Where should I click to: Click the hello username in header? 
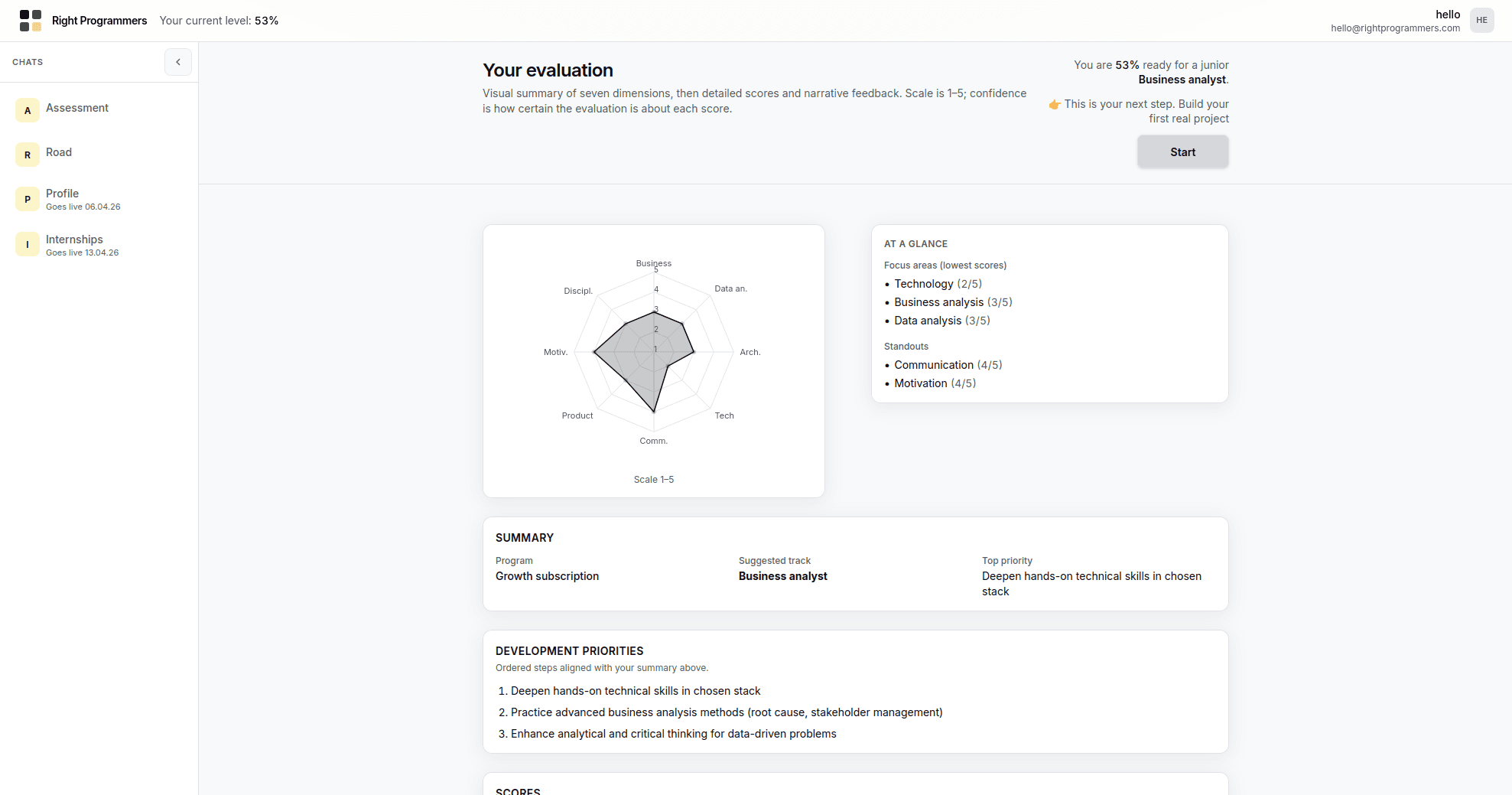coord(1448,14)
